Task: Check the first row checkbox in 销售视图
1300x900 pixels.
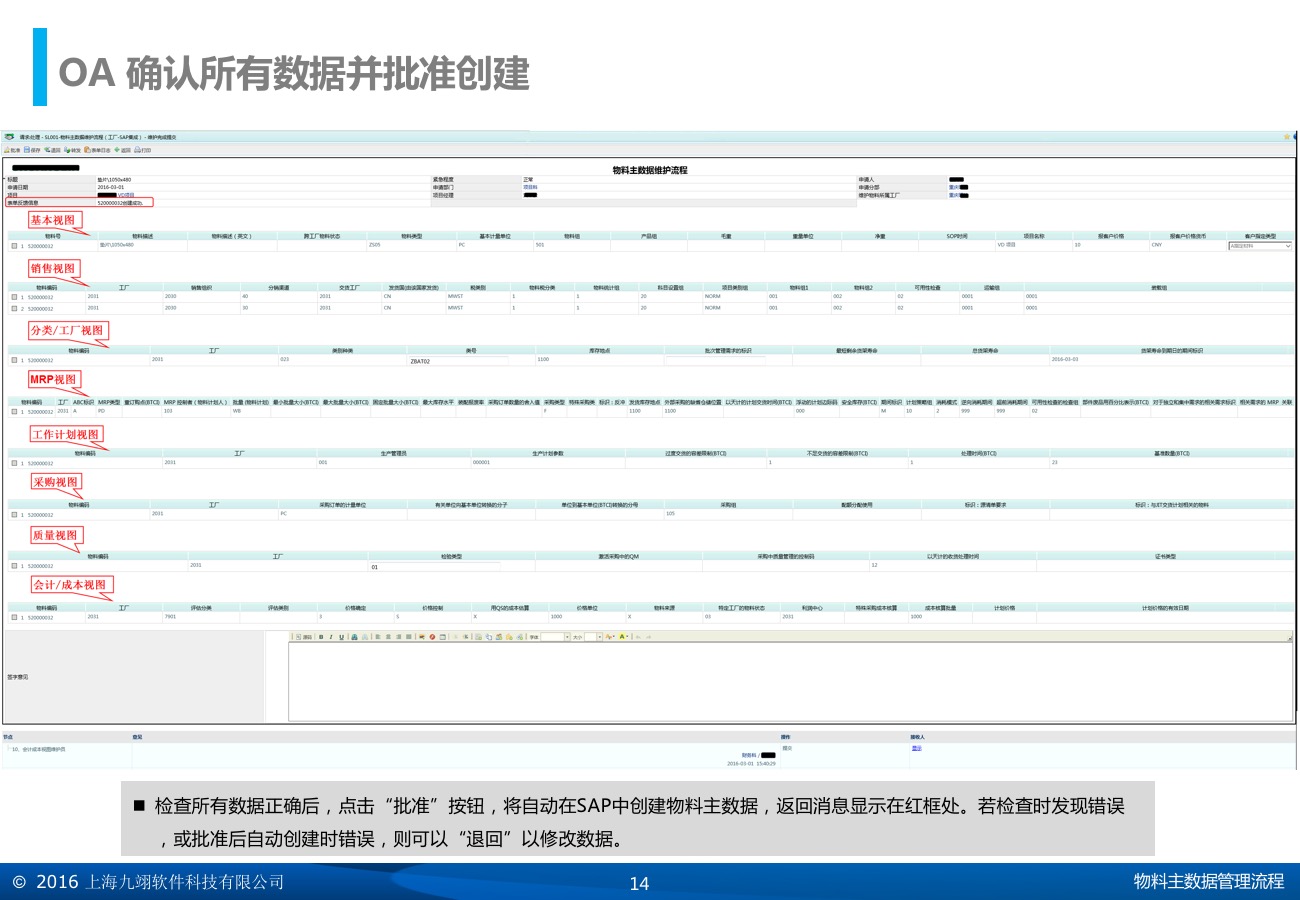Action: (14, 297)
